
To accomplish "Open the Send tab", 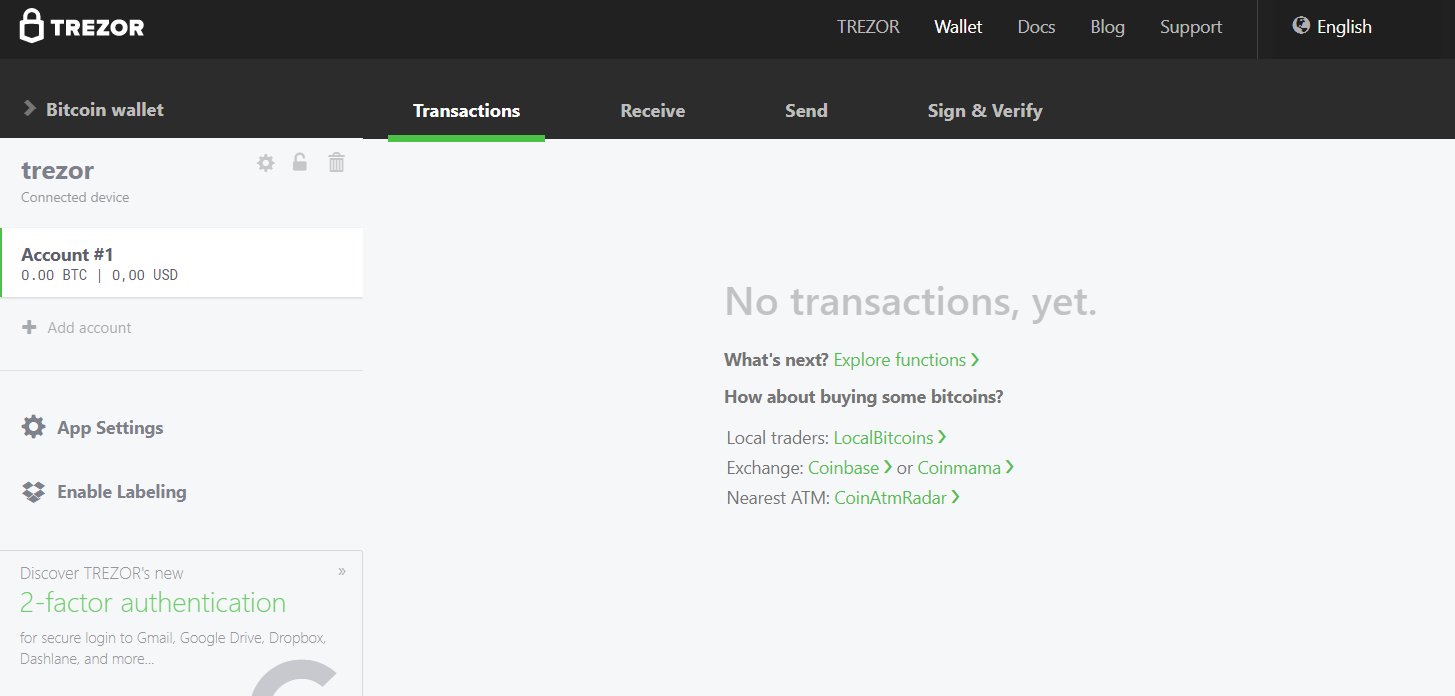I will pyautogui.click(x=806, y=111).
